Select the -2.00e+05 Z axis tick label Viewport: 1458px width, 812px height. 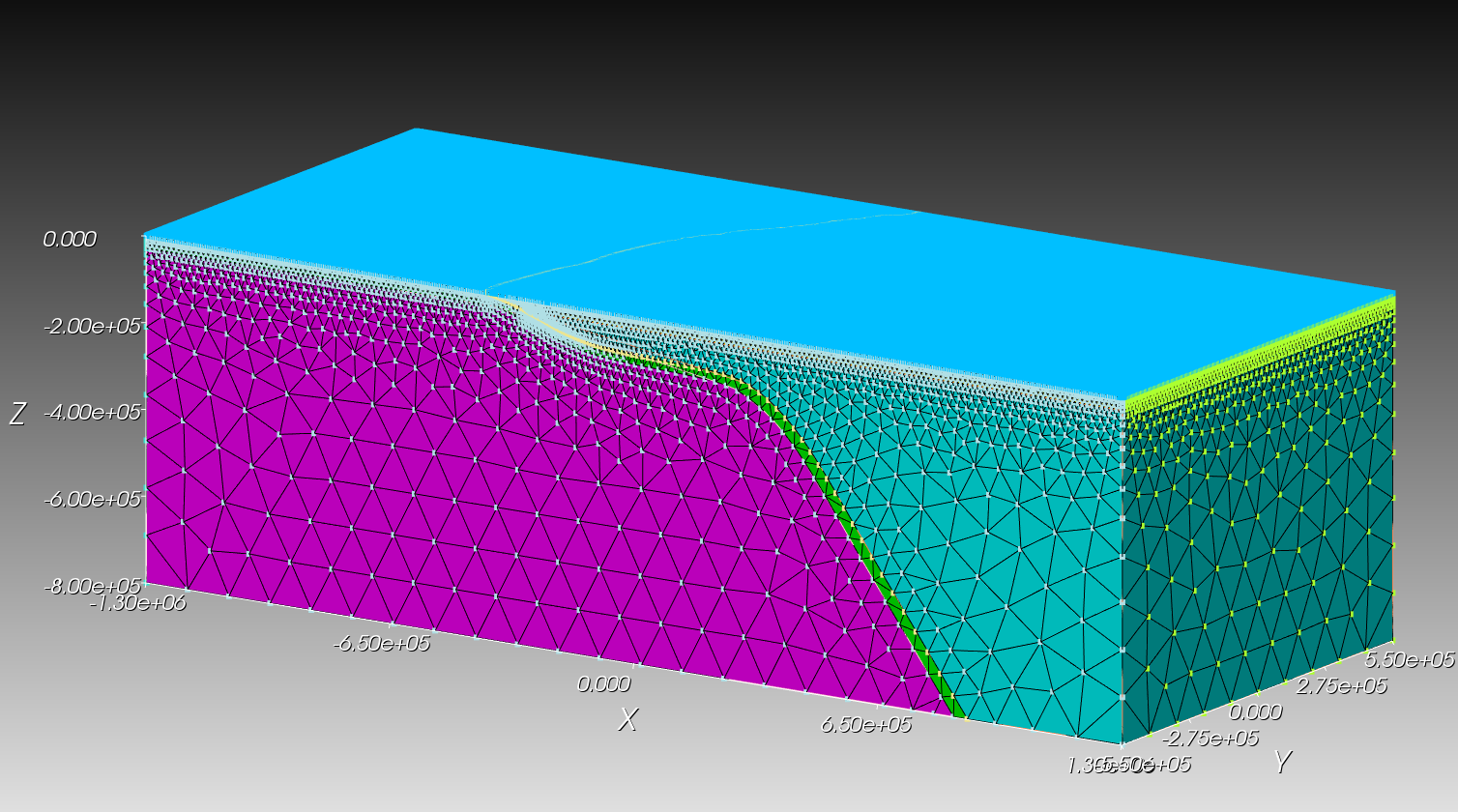(93, 326)
